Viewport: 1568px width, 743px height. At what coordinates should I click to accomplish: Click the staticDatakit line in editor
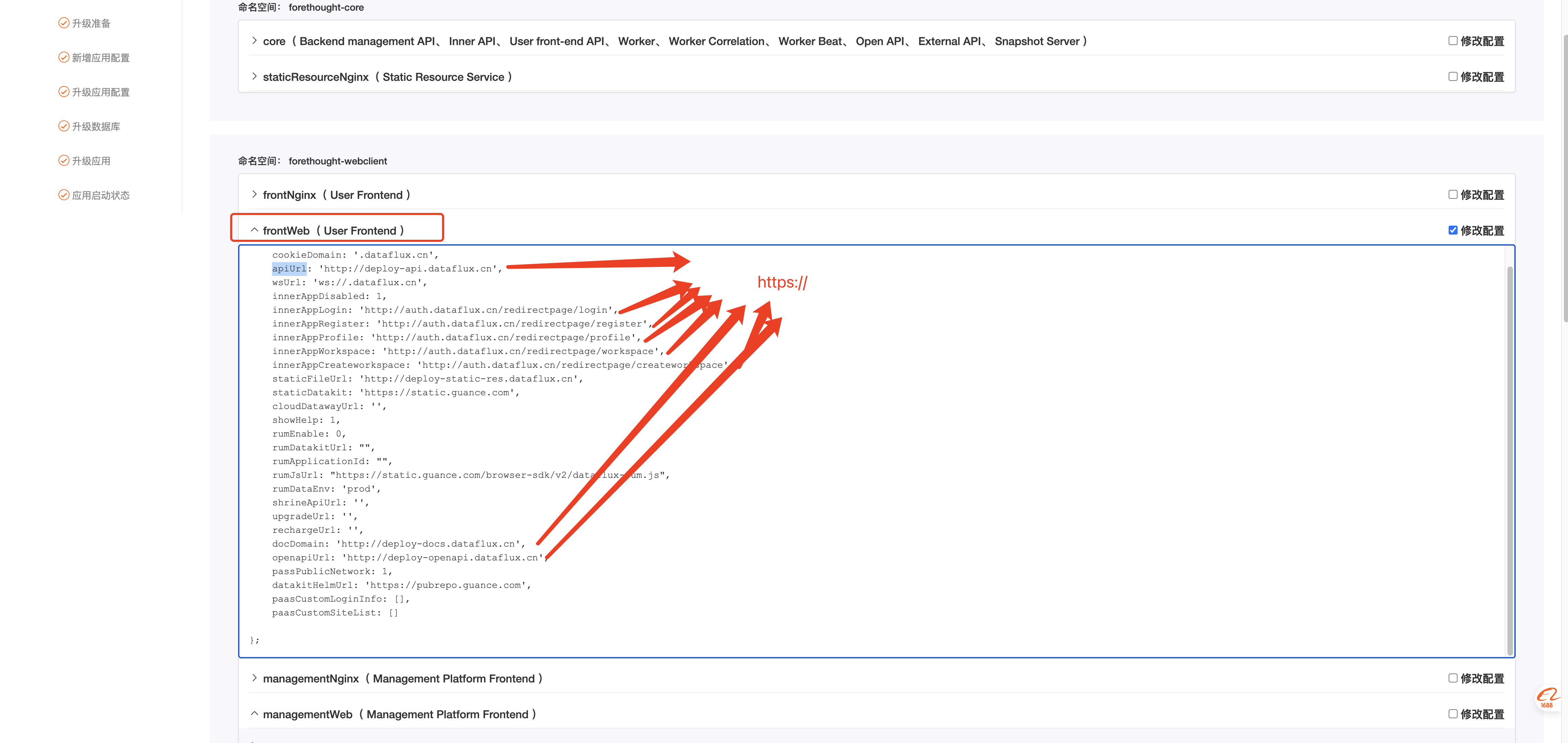point(396,392)
